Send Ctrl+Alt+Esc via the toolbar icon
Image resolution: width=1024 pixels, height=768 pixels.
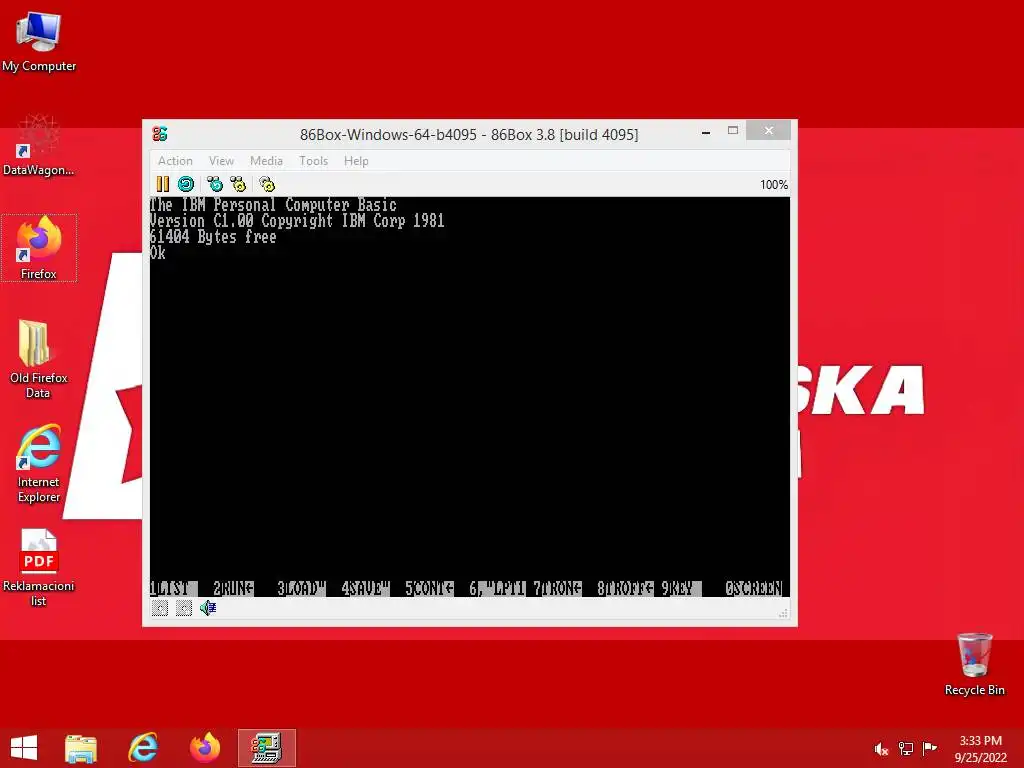(238, 184)
